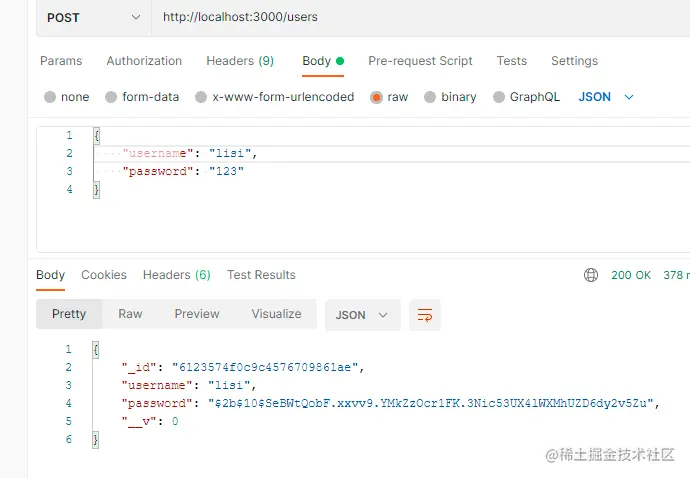
Task: Switch to the Tests tab
Action: [511, 61]
